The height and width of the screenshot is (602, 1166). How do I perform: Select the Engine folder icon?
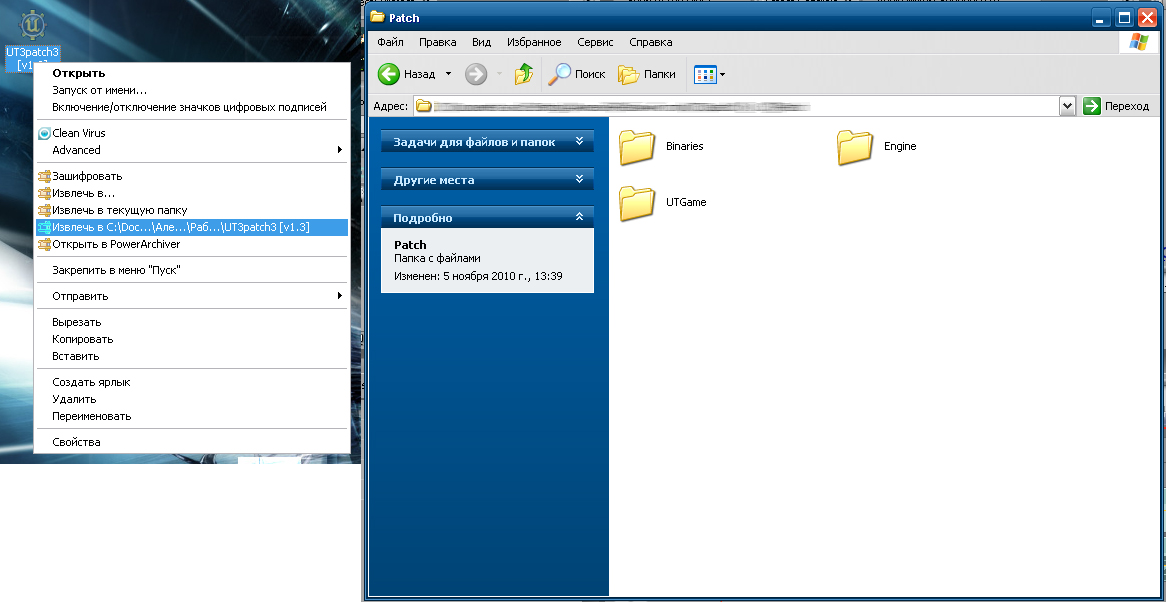[854, 147]
